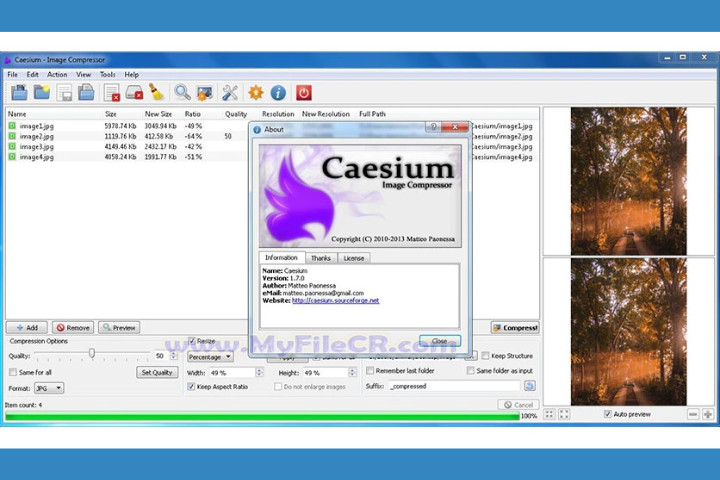Click the Open List toolbar icon

coord(86,93)
